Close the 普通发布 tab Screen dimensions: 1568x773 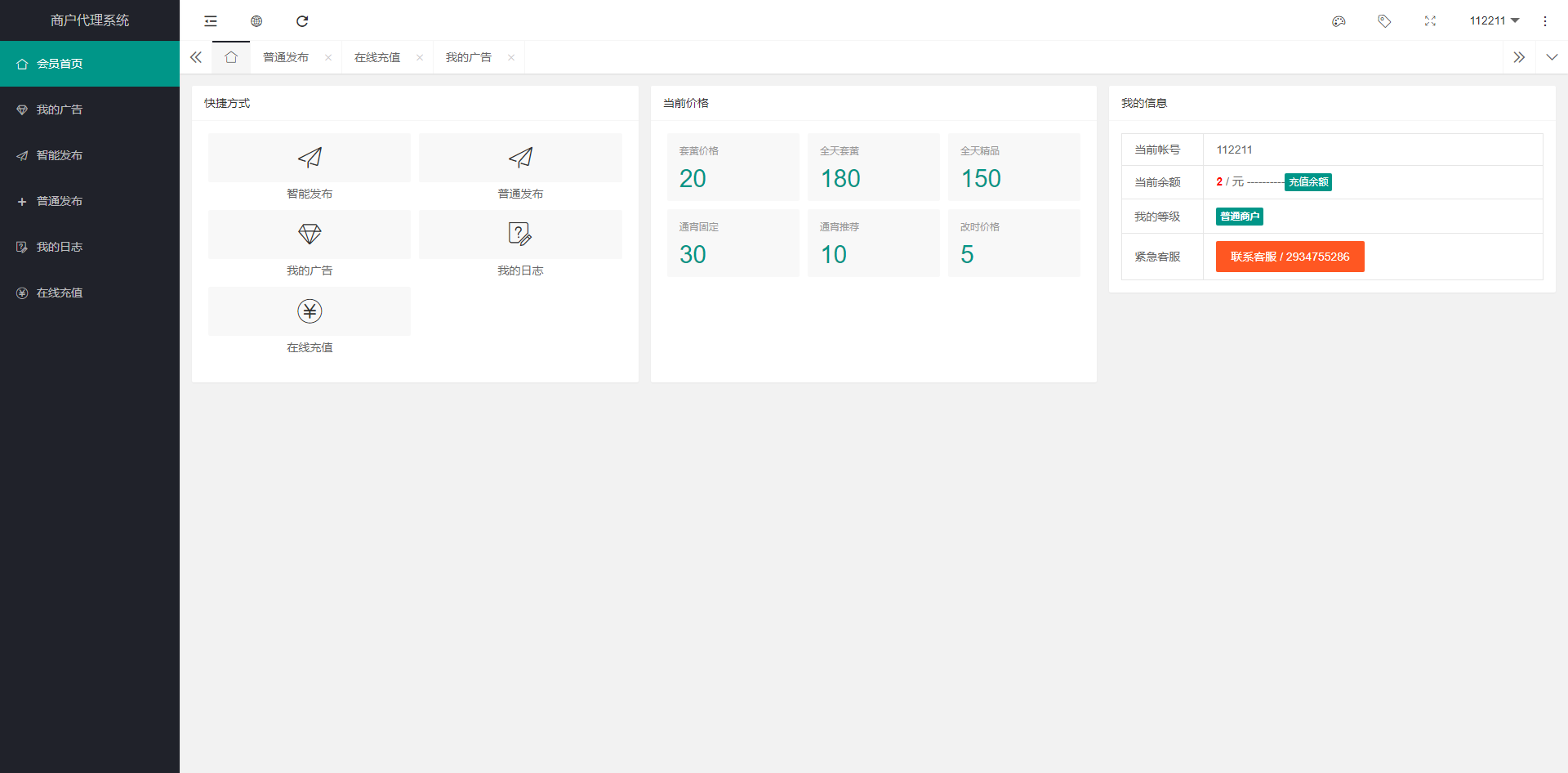328,57
